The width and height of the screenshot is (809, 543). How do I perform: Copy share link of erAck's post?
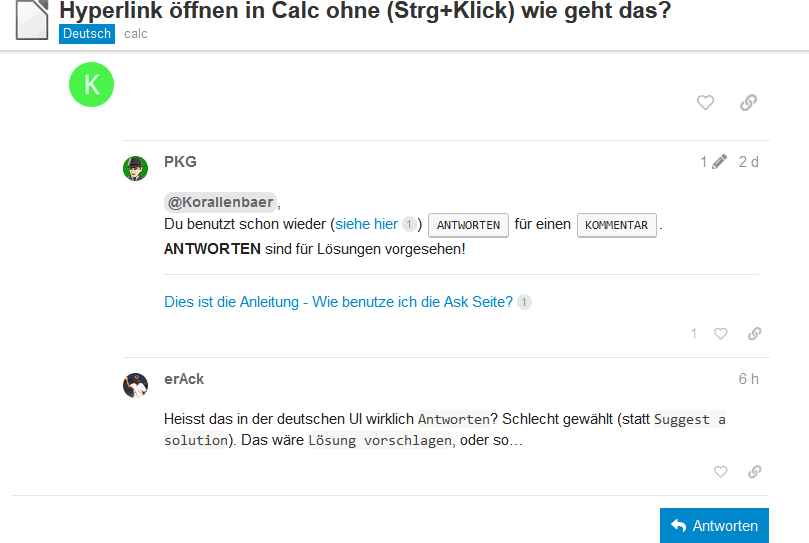pyautogui.click(x=754, y=471)
